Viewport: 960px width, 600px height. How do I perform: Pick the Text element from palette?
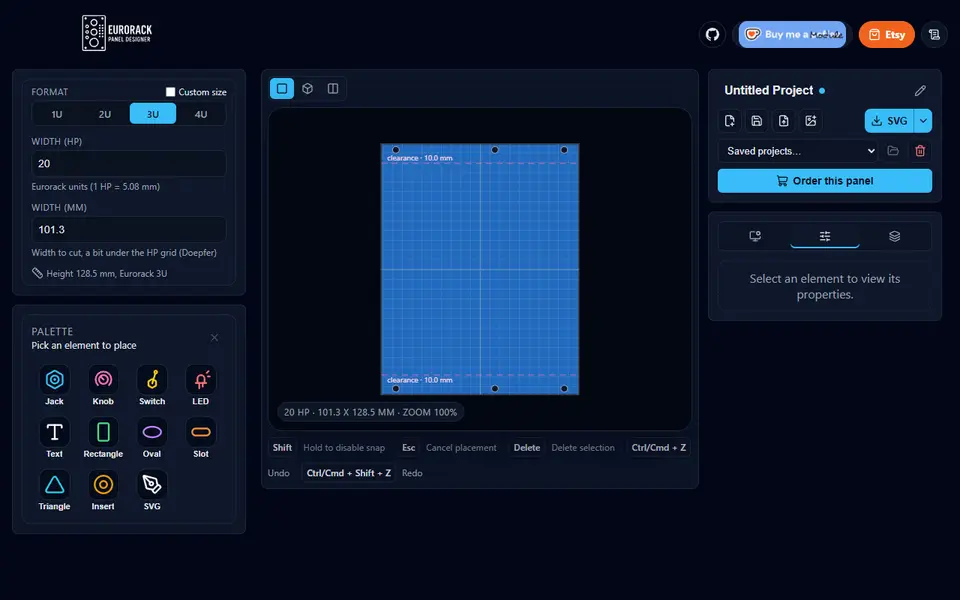(54, 438)
